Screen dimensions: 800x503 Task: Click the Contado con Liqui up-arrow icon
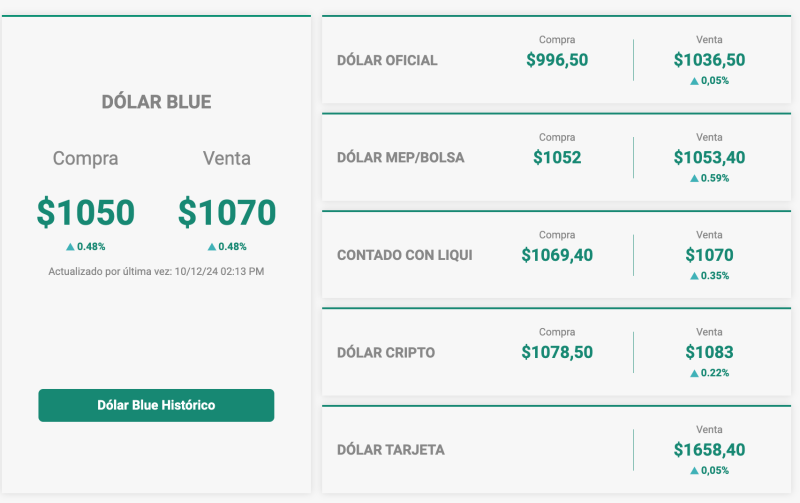694,275
